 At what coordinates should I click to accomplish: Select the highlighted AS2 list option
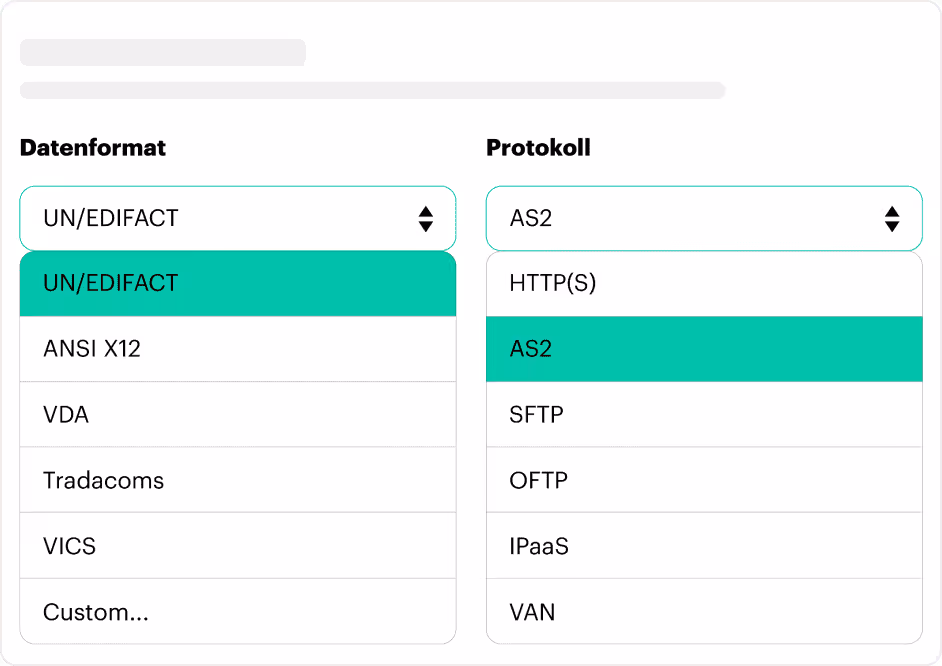[704, 349]
